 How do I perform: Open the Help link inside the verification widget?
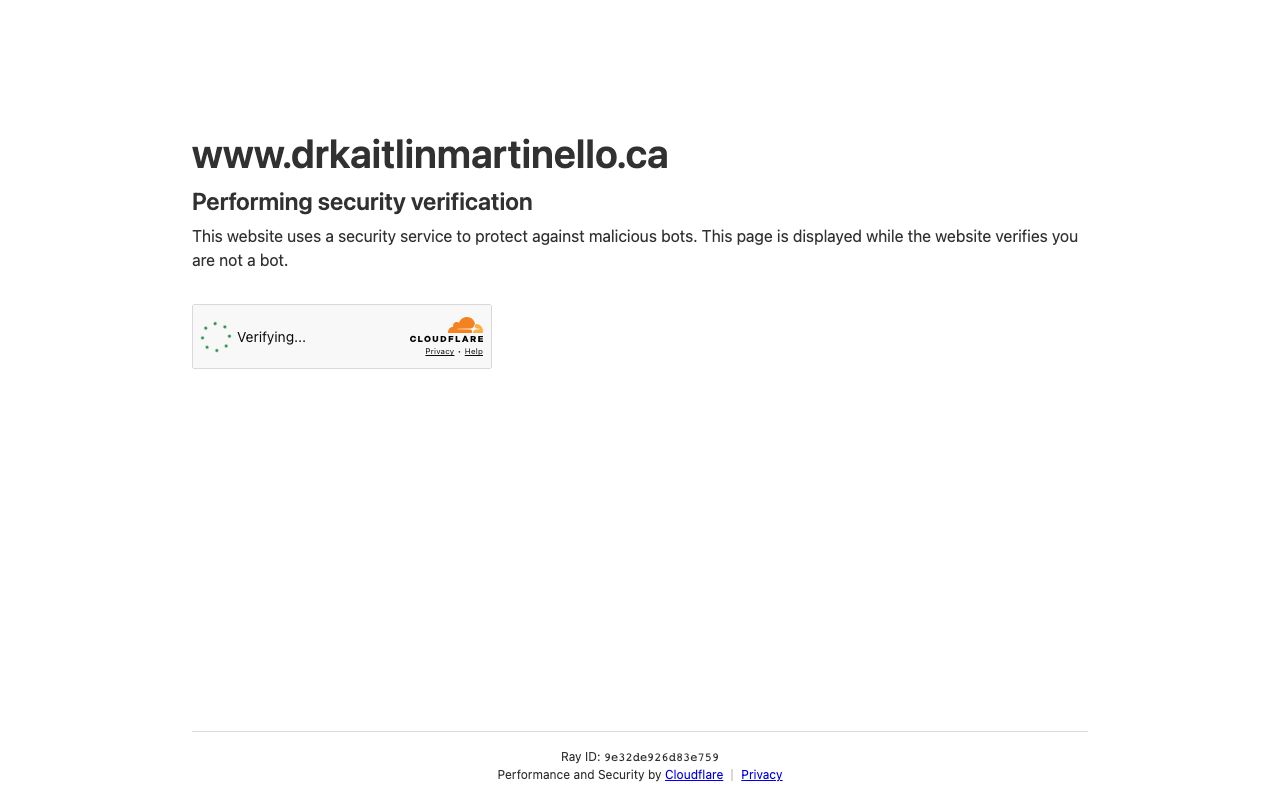[x=474, y=352]
